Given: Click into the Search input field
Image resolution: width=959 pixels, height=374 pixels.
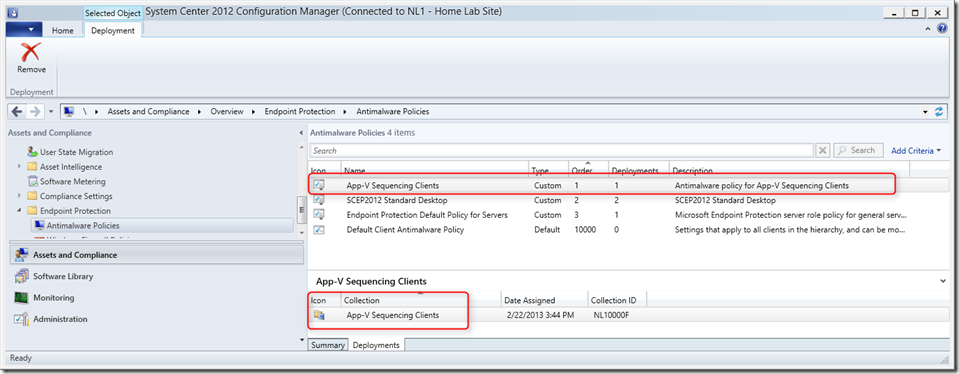Looking at the screenshot, I should pyautogui.click(x=561, y=150).
